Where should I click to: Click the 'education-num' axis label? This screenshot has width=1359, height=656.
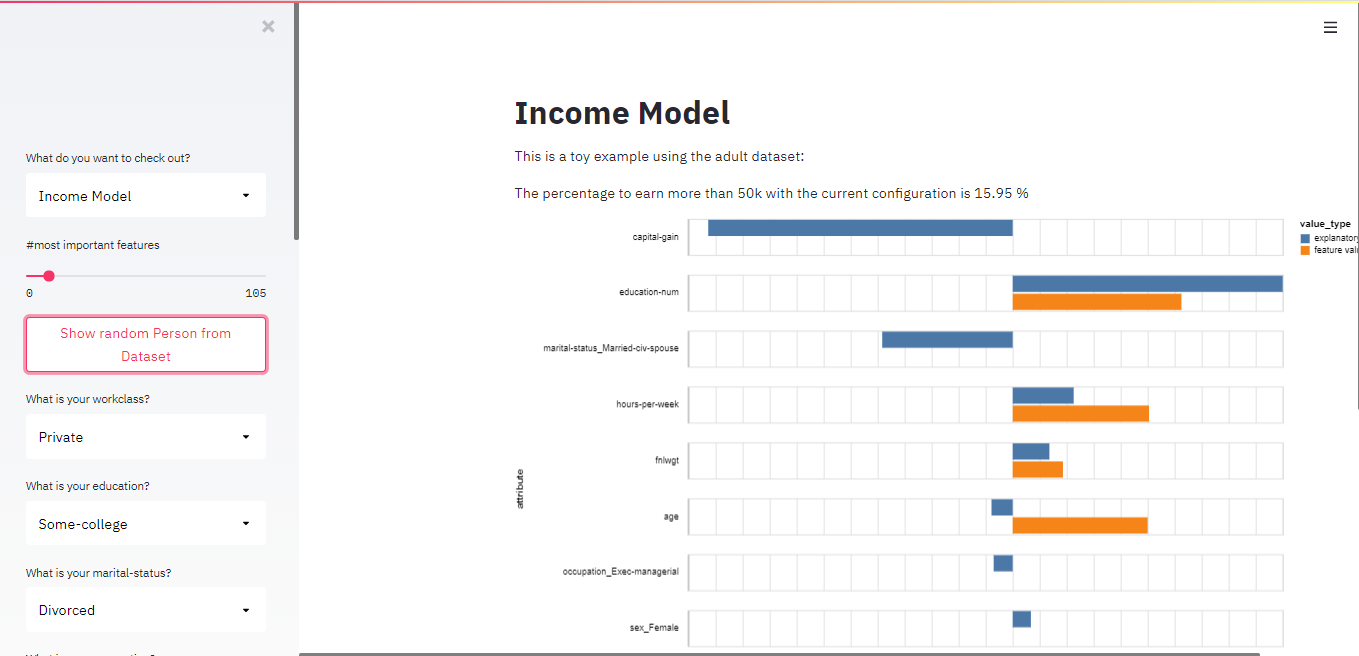(x=649, y=293)
